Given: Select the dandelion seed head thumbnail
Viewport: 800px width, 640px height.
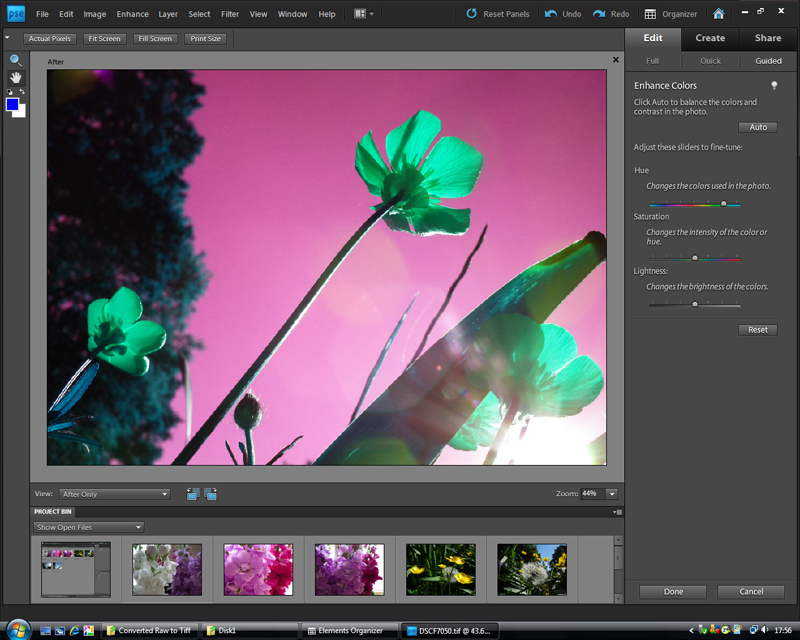Looking at the screenshot, I should click(x=532, y=570).
